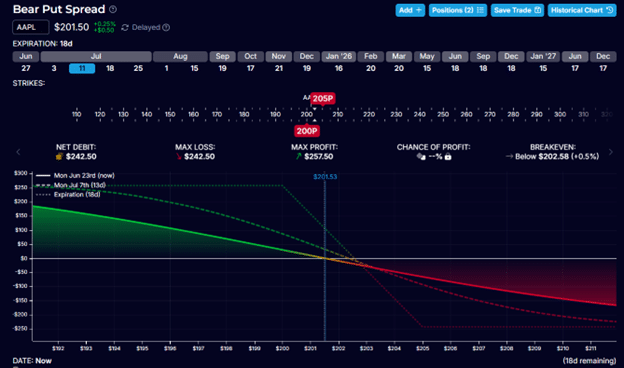Select the Jan '26 month header
This screenshot has height=368, width=624.
point(339,56)
